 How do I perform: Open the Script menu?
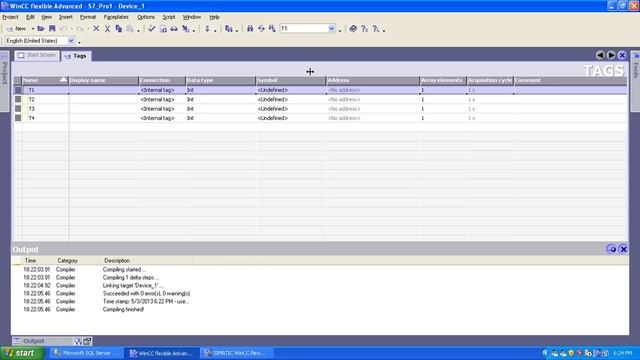pos(169,17)
